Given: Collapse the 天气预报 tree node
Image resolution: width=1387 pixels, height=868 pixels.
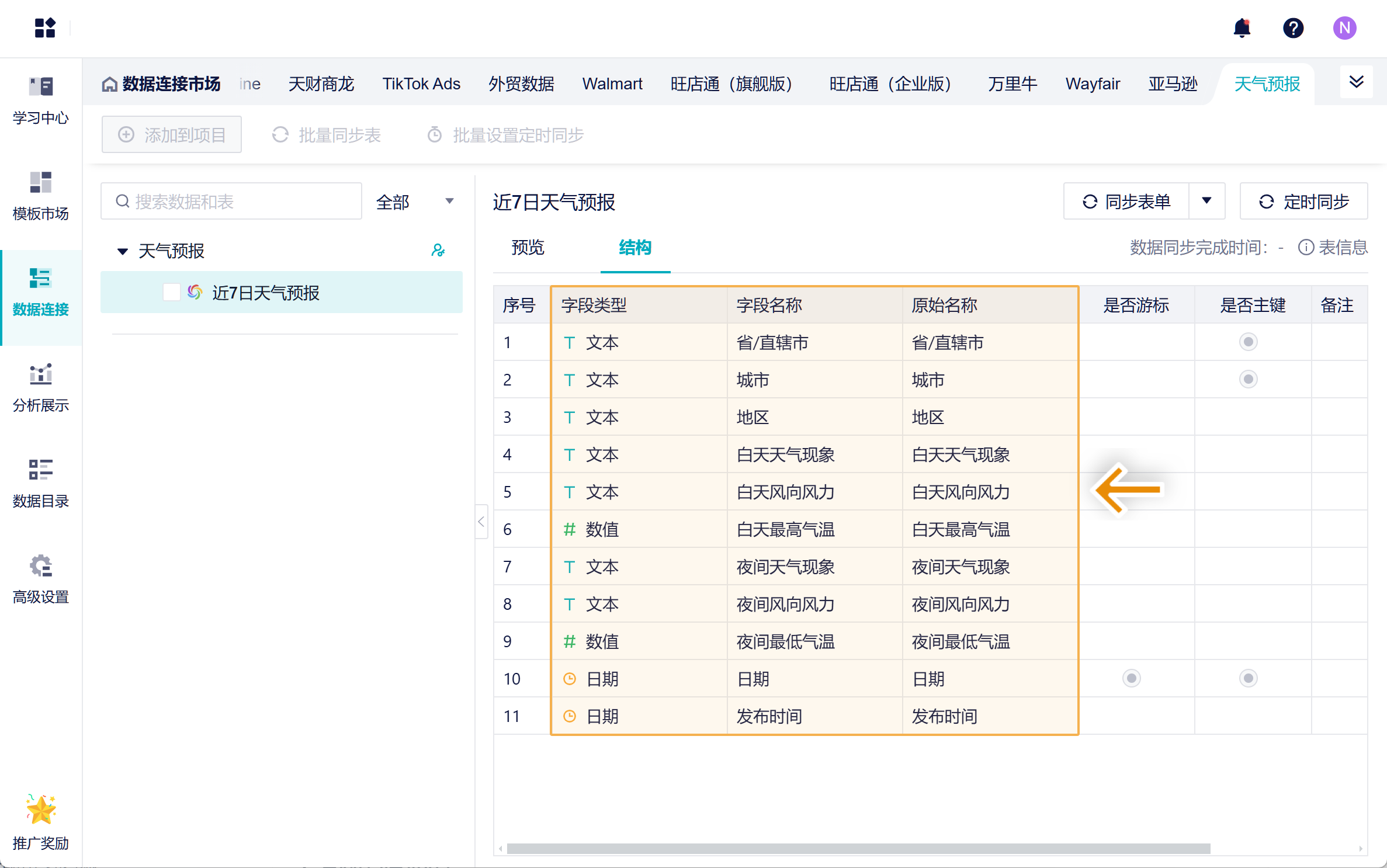Looking at the screenshot, I should pyautogui.click(x=122, y=251).
